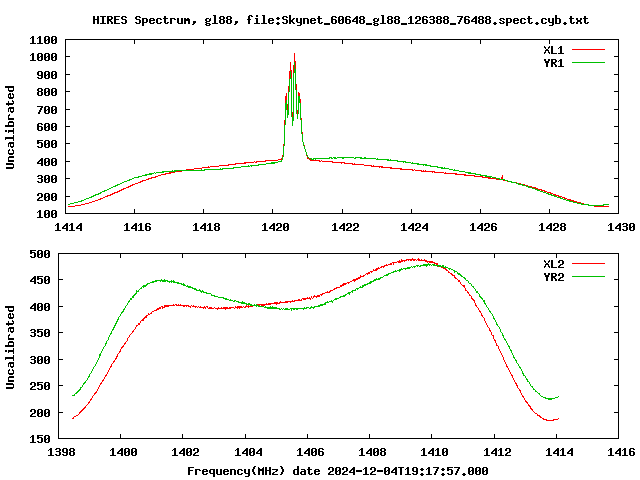
Task: Click the HIRES Spectrum plot title
Action: pos(340,20)
